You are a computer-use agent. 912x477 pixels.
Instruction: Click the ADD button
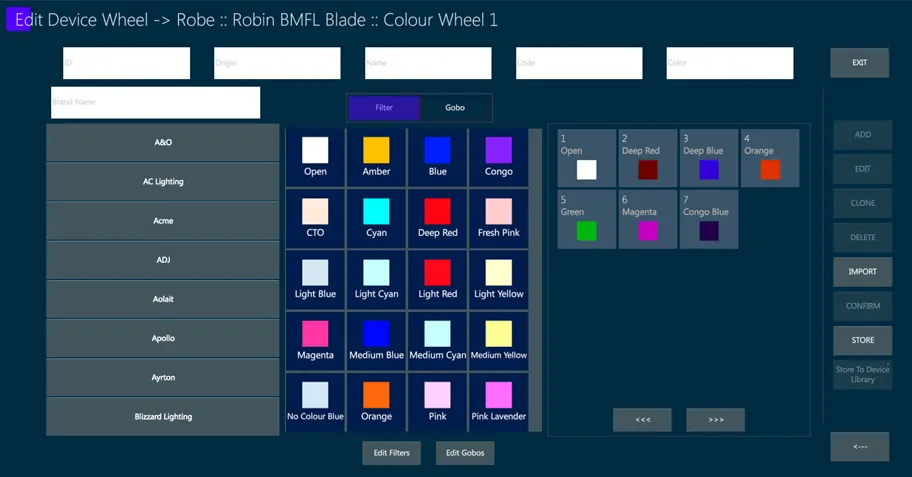click(x=863, y=135)
